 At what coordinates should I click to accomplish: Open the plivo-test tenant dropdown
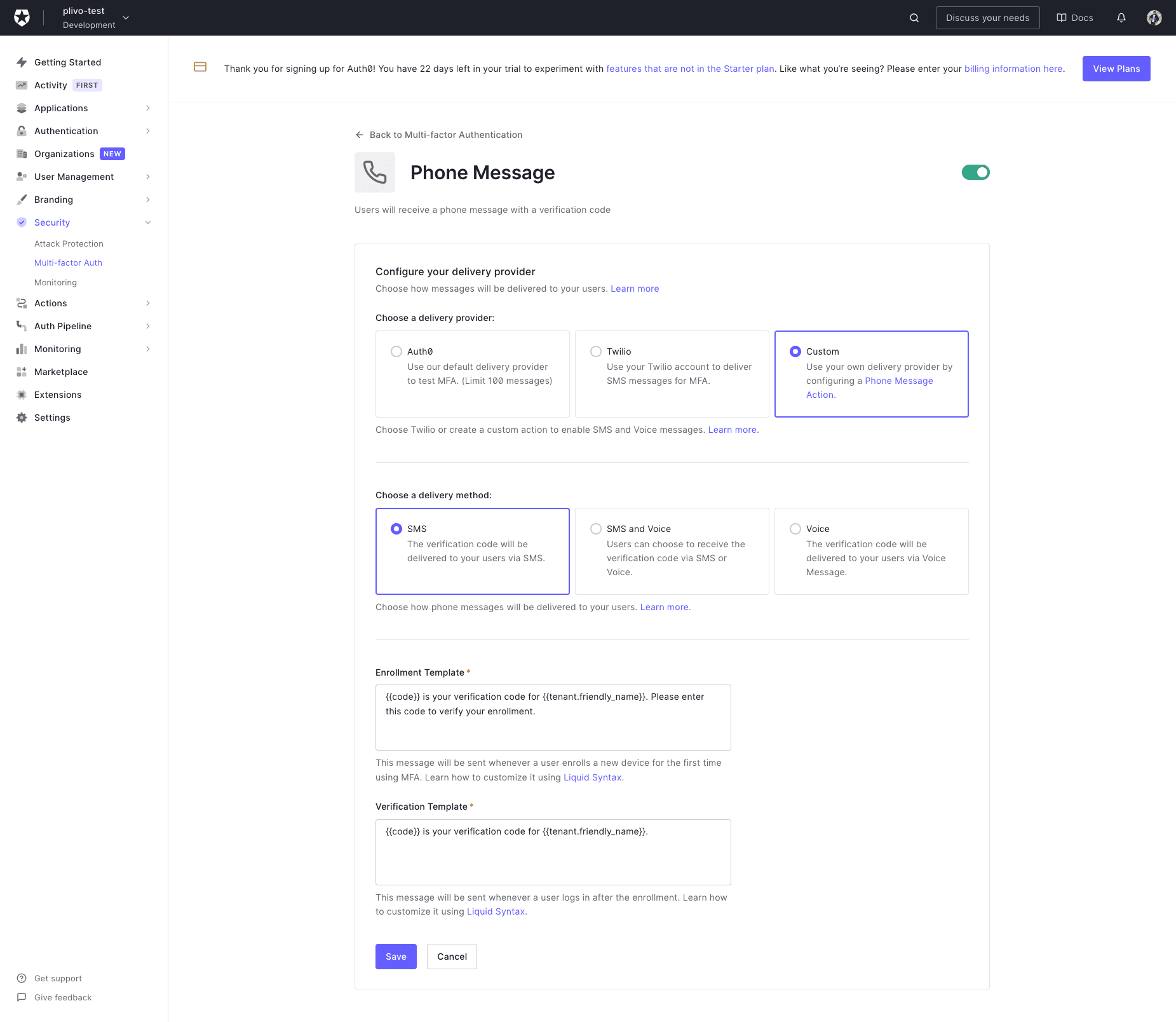126,18
